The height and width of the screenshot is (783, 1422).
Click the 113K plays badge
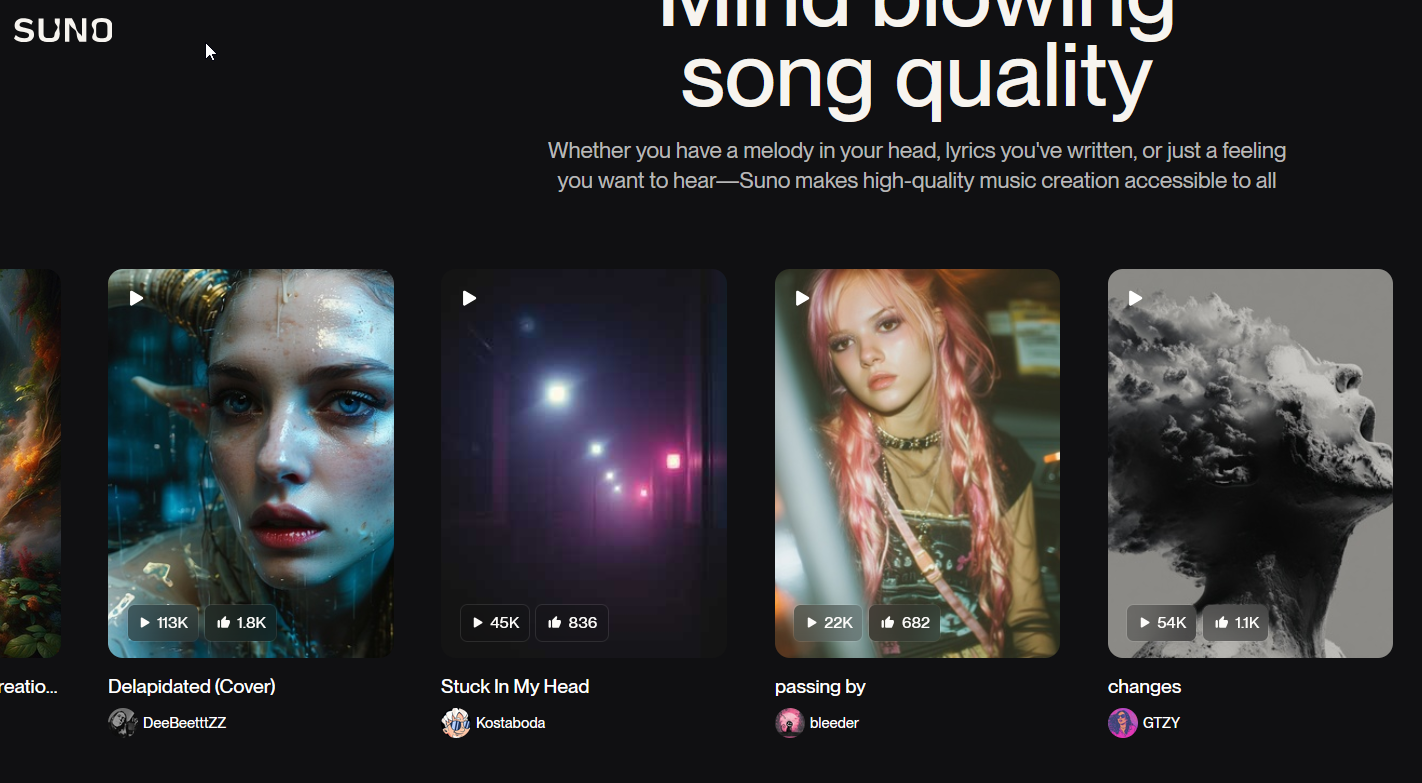click(164, 623)
